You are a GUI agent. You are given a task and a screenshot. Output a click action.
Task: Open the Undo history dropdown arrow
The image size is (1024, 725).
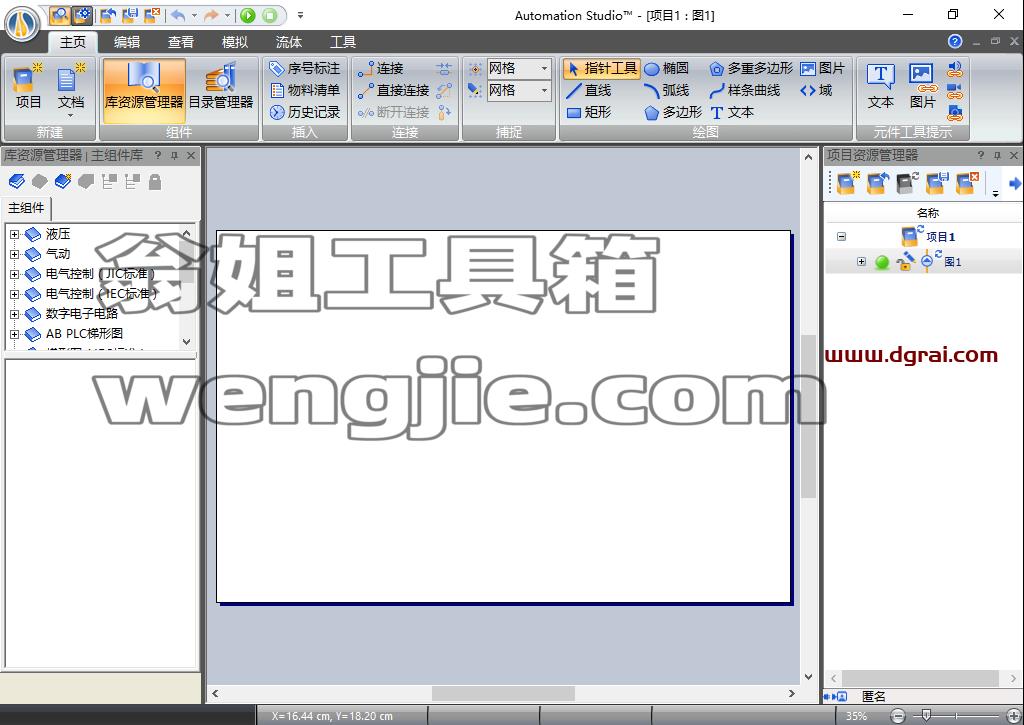[194, 15]
